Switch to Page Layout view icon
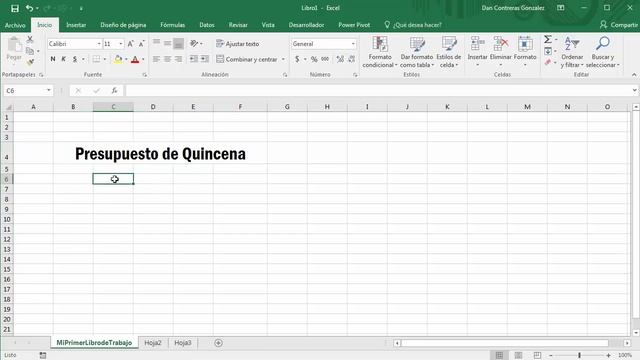 (518, 356)
